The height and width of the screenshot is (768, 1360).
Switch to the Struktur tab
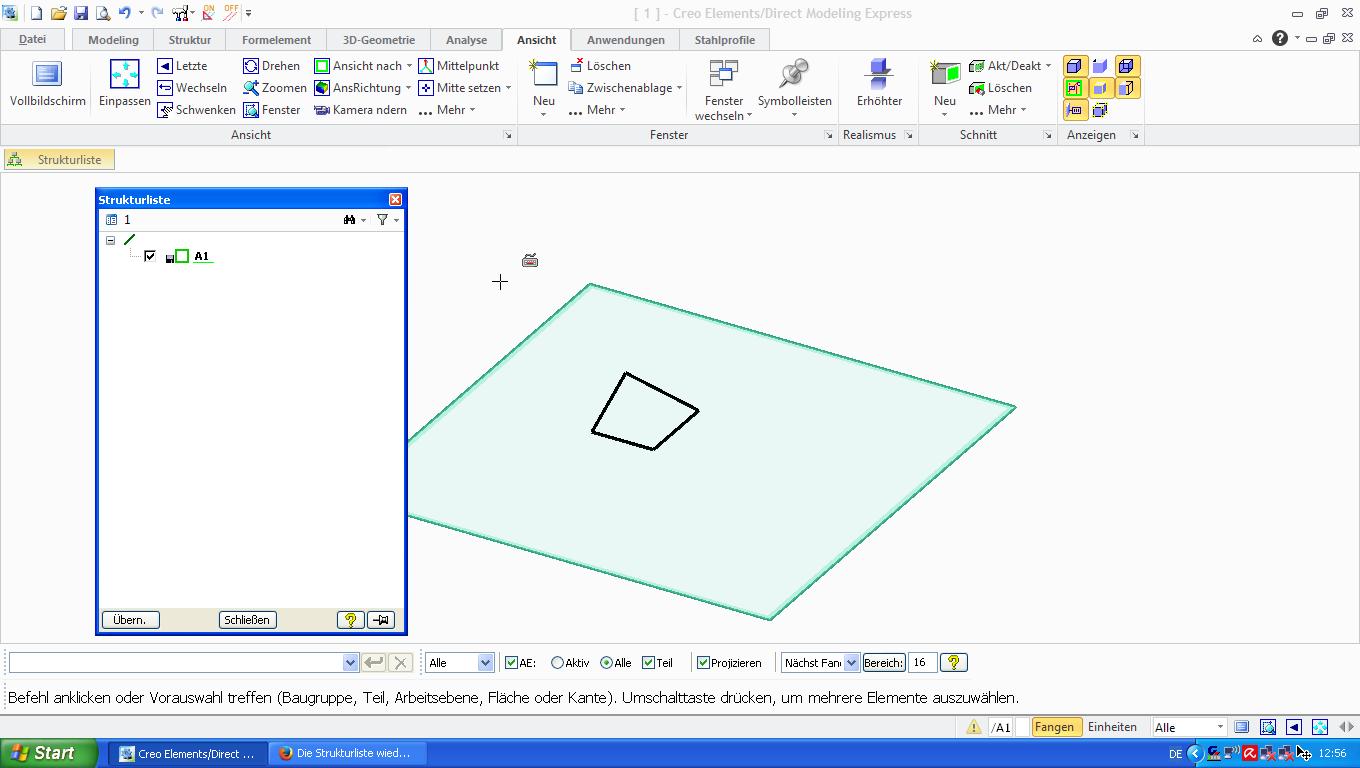(190, 39)
